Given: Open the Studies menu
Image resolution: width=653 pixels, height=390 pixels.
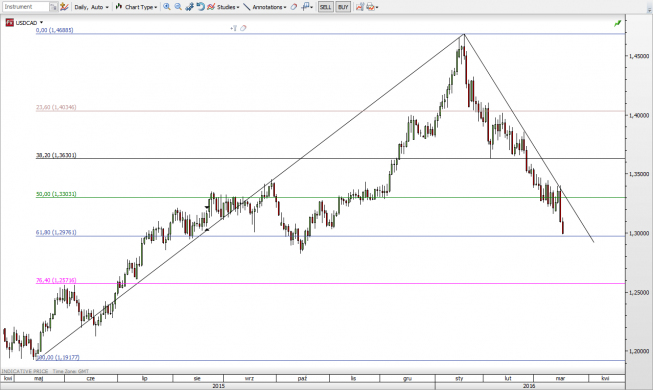Looking at the screenshot, I should coord(223,7).
